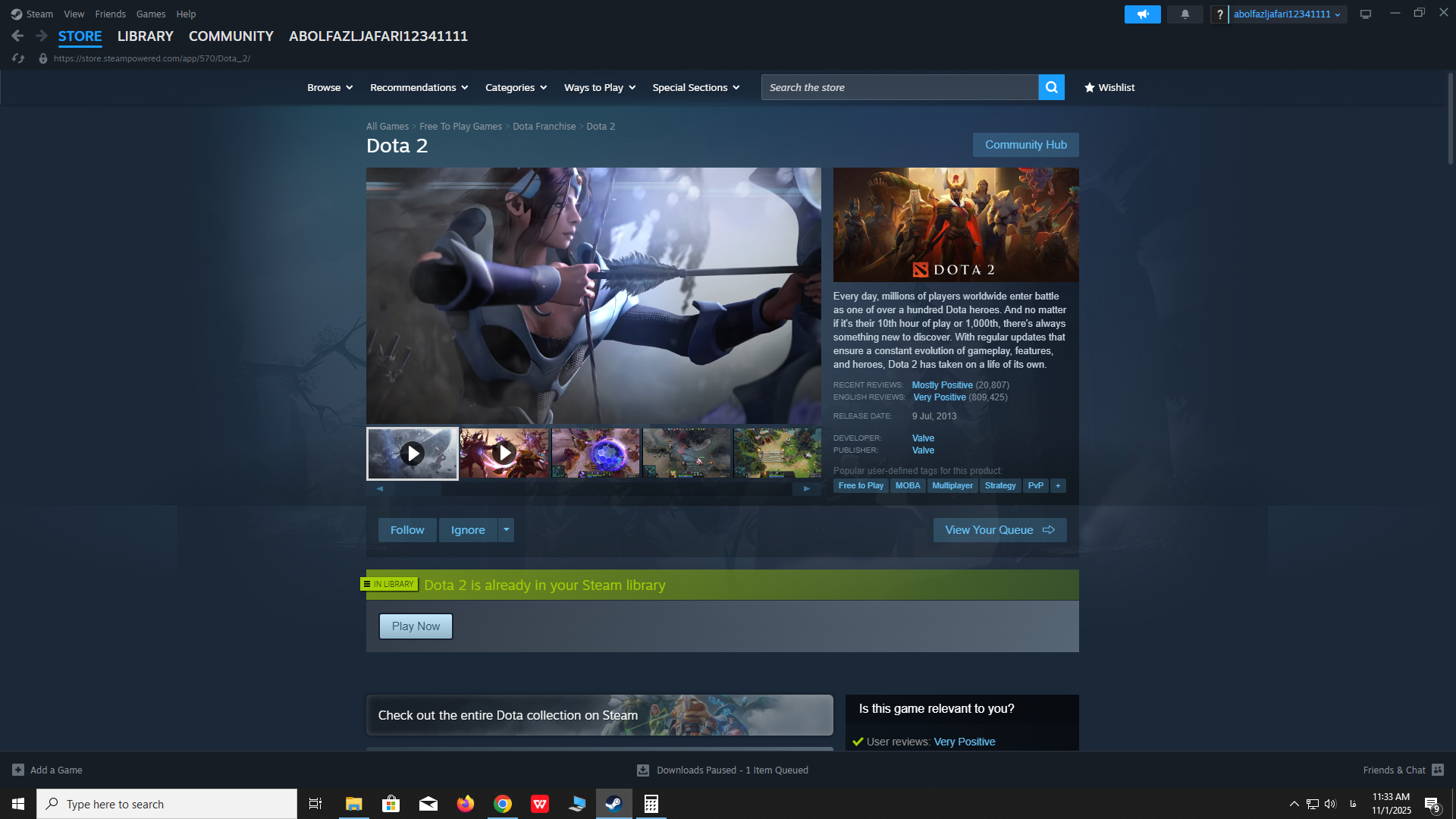Viewport: 1456px width, 819px height.
Task: Click the Steam Support question mark icon
Action: pyautogui.click(x=1219, y=14)
